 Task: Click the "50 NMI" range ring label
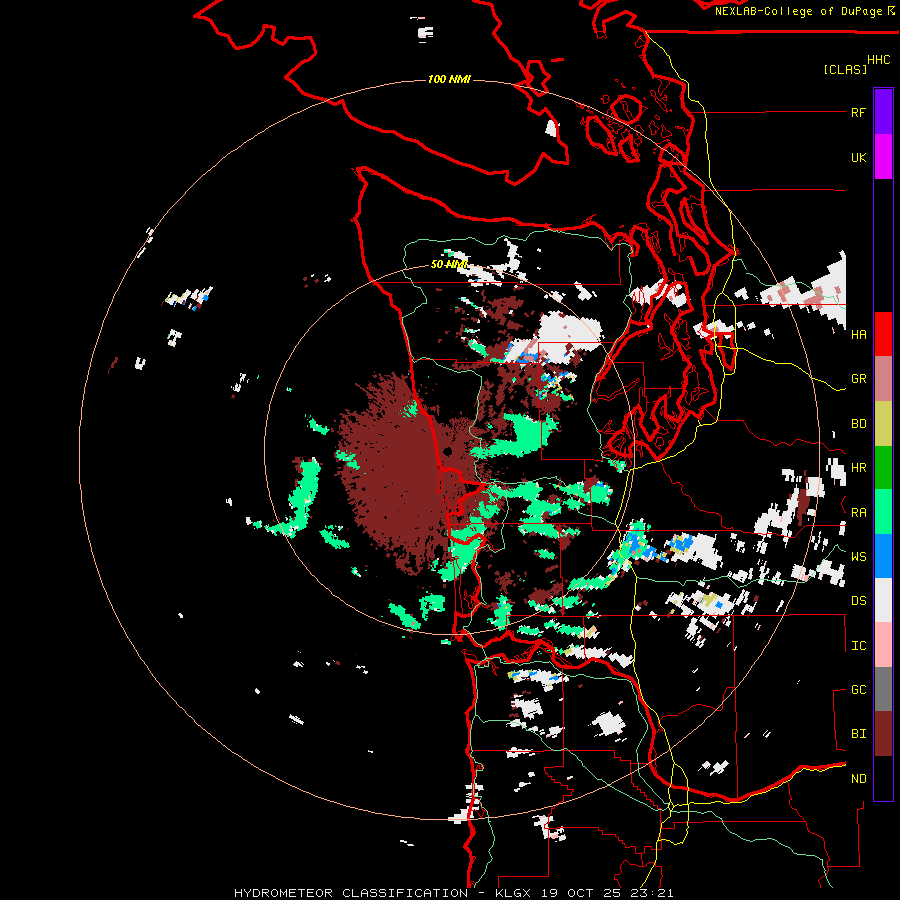point(449,264)
